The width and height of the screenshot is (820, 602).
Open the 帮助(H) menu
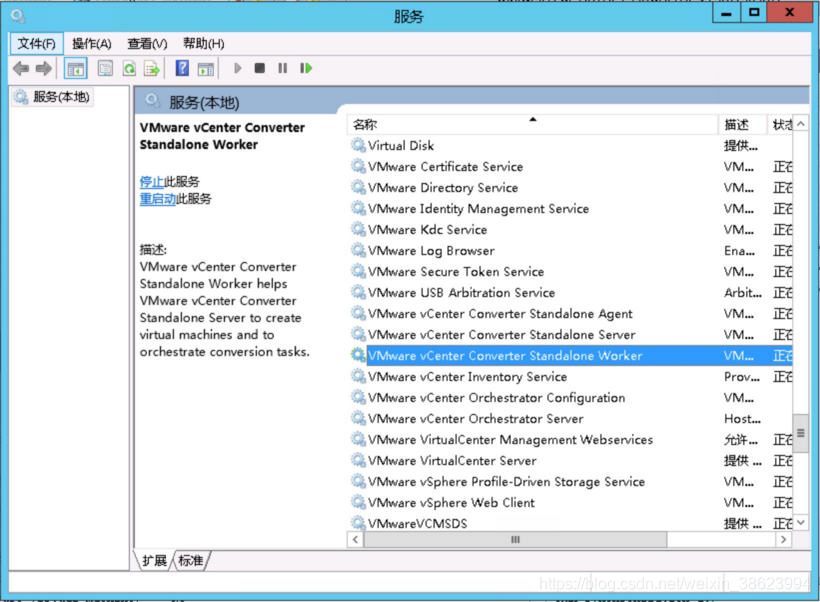[203, 43]
